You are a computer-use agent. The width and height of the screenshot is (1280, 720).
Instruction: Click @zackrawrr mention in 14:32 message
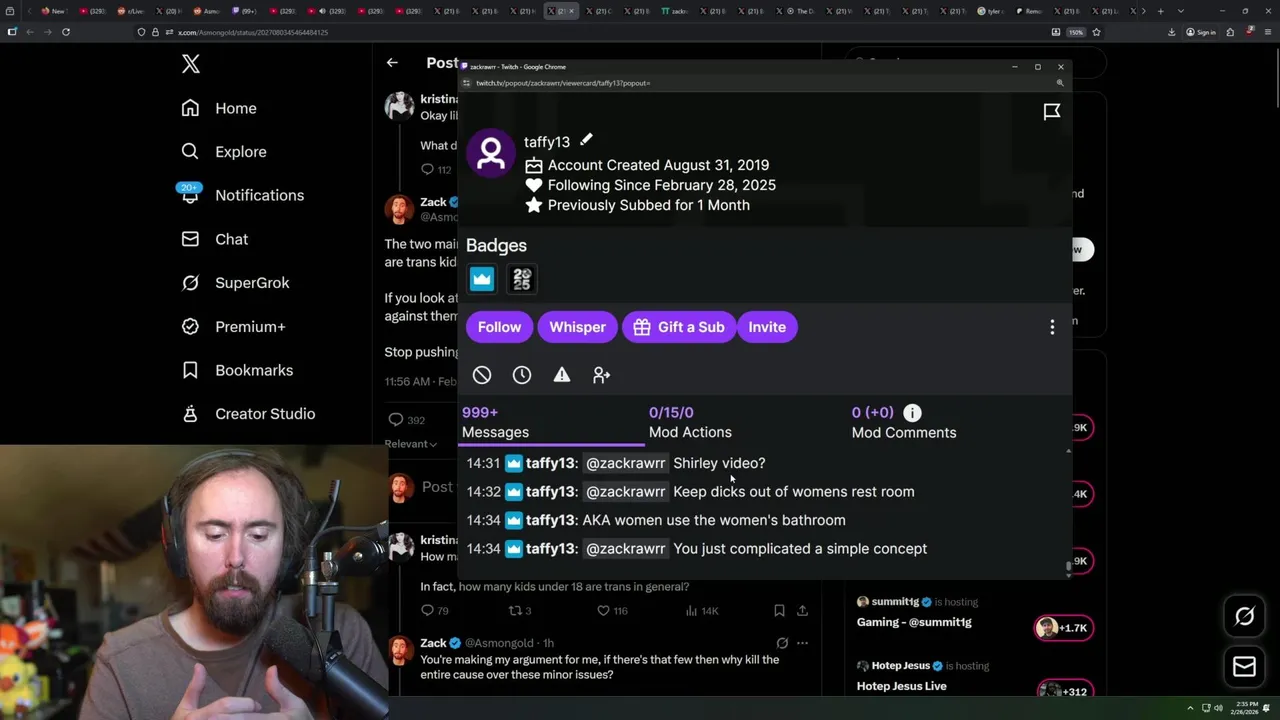625,491
